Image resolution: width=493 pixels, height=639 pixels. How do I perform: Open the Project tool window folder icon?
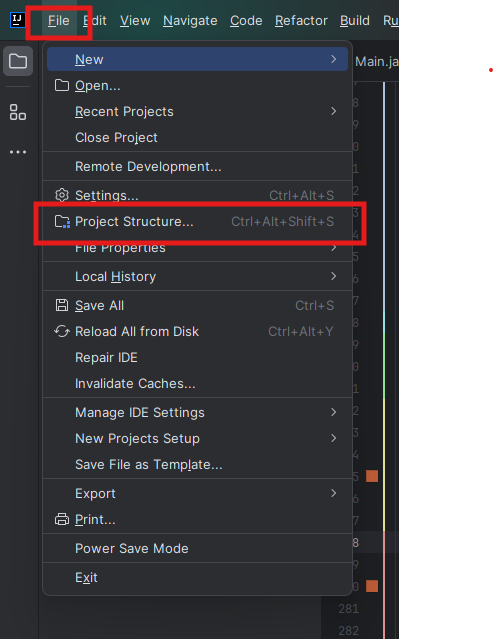point(18,61)
